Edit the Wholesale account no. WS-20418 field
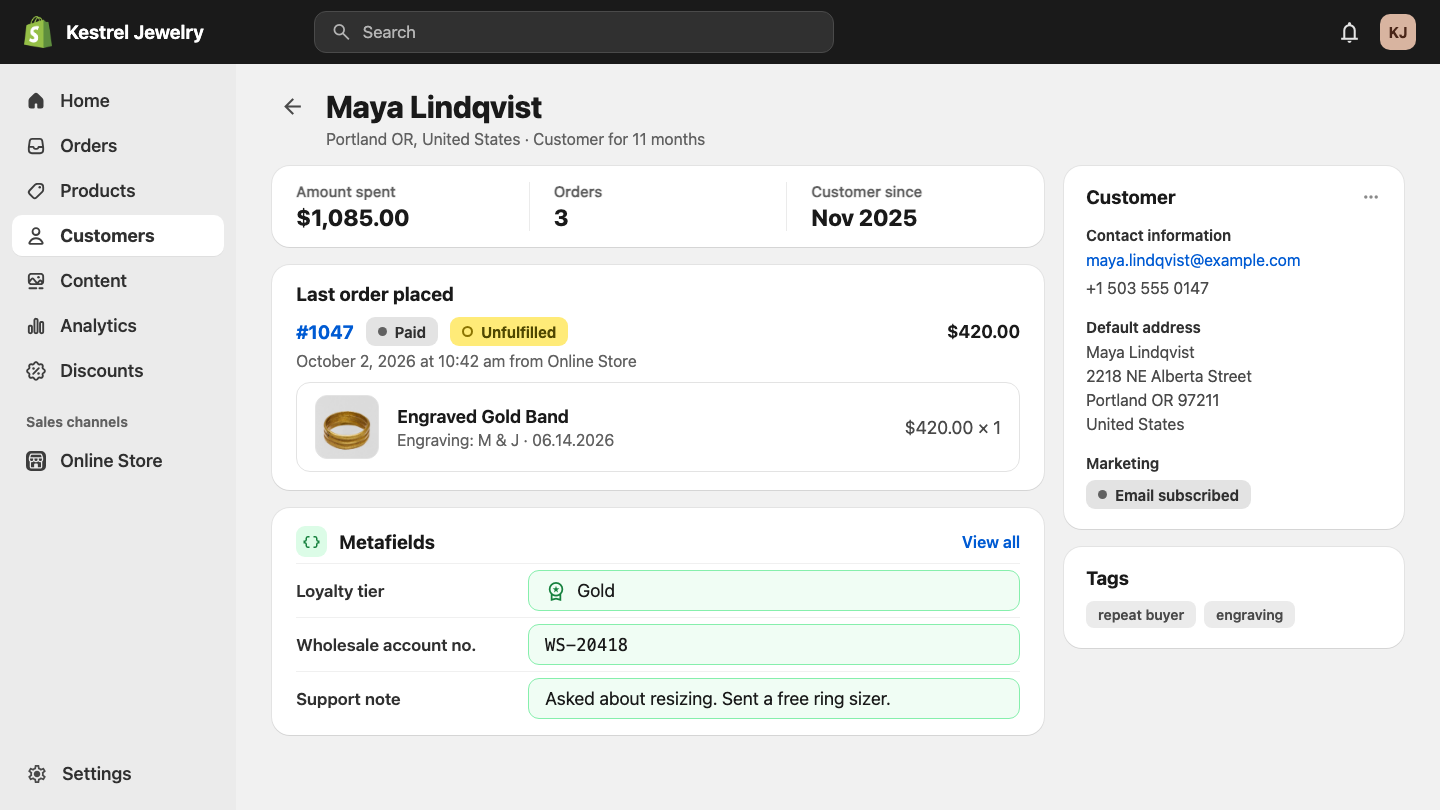 tap(774, 645)
